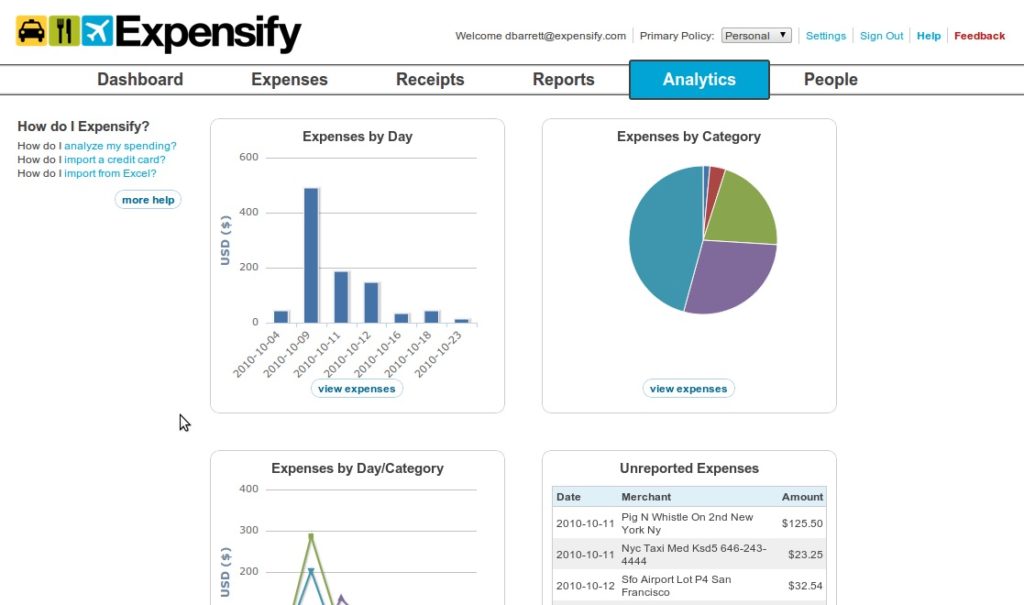Click the green fork and knife icon

pos(64,31)
